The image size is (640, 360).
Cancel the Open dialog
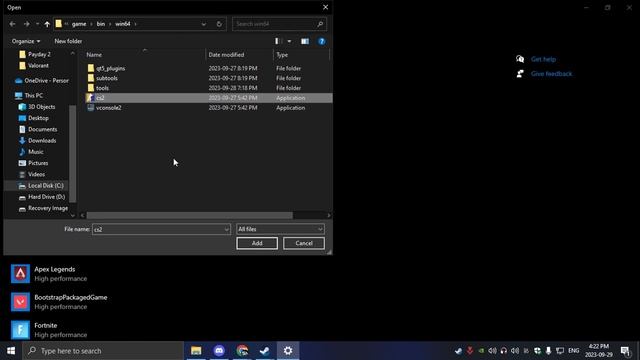[304, 243]
